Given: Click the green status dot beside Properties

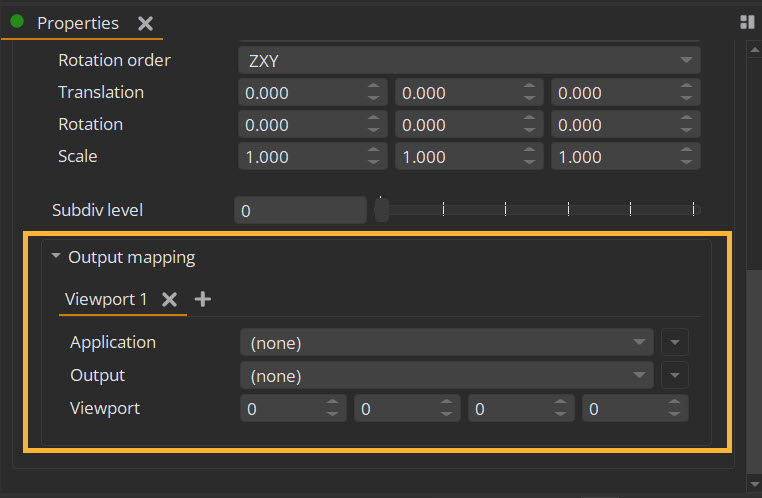Looking at the screenshot, I should pos(17,21).
